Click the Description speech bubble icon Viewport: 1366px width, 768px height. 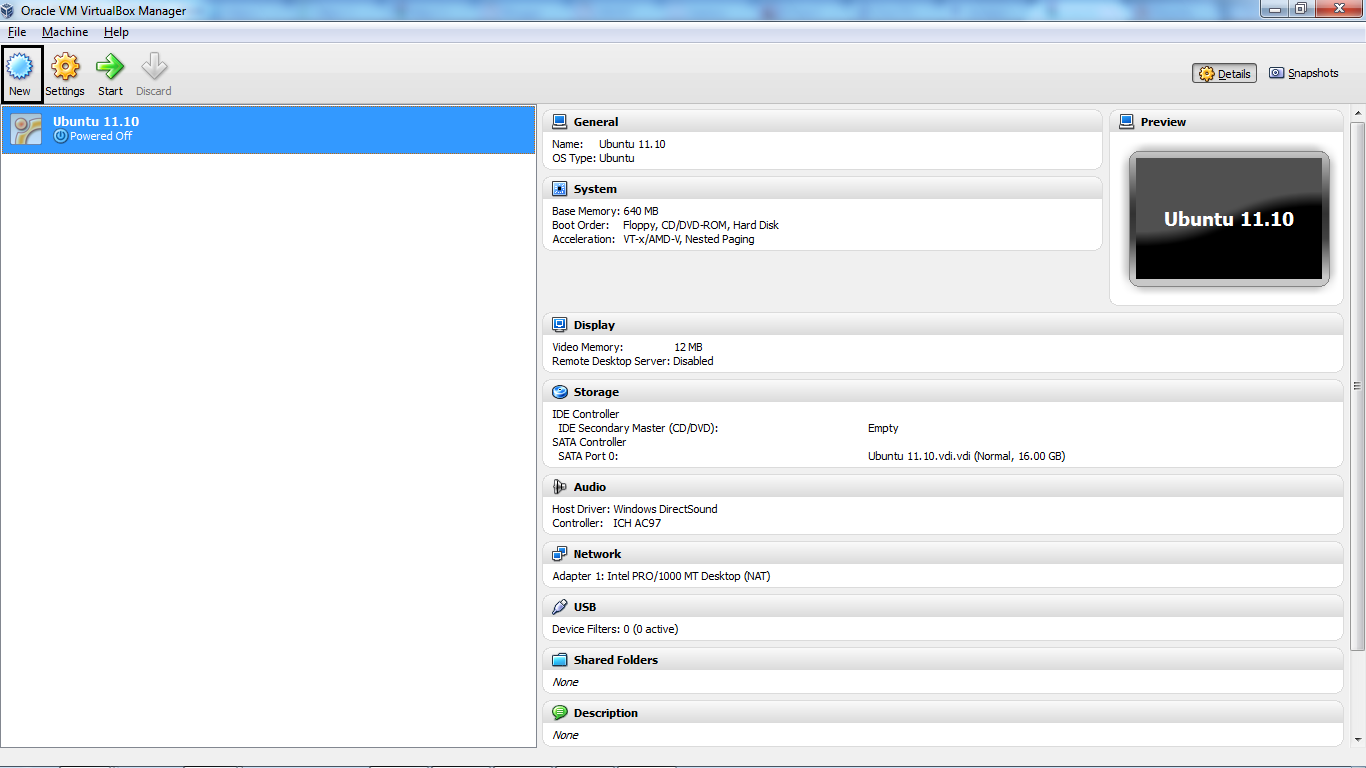[x=559, y=713]
